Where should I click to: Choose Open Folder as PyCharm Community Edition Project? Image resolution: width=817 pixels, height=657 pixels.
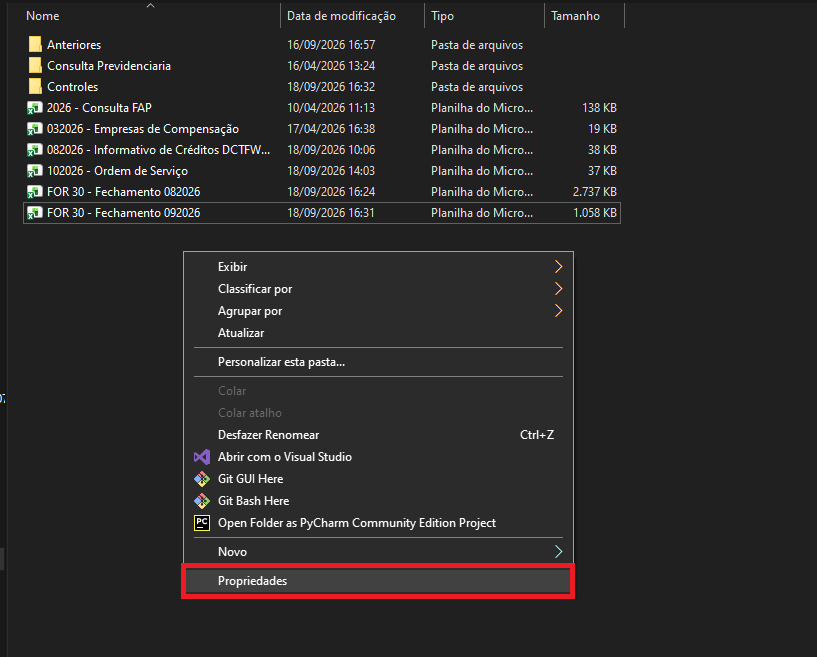[378, 523]
